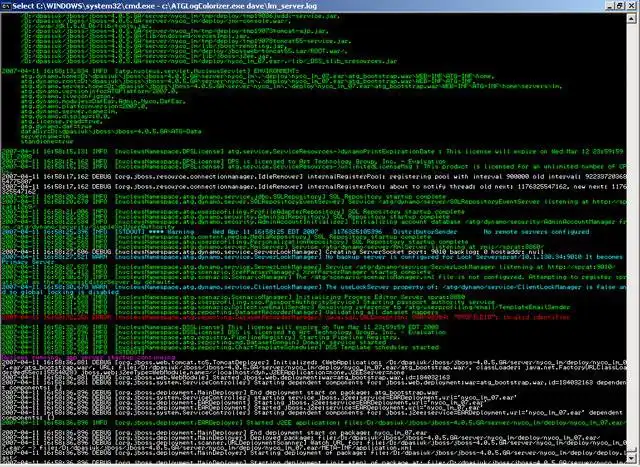Click the vertical scrollbar down arrow
Image resolution: width=640 pixels, height=467 pixels.
(x=631, y=458)
